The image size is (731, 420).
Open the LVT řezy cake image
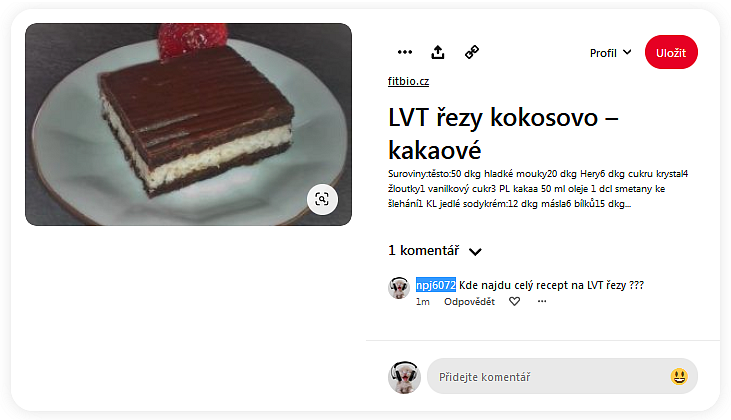[x=188, y=124]
